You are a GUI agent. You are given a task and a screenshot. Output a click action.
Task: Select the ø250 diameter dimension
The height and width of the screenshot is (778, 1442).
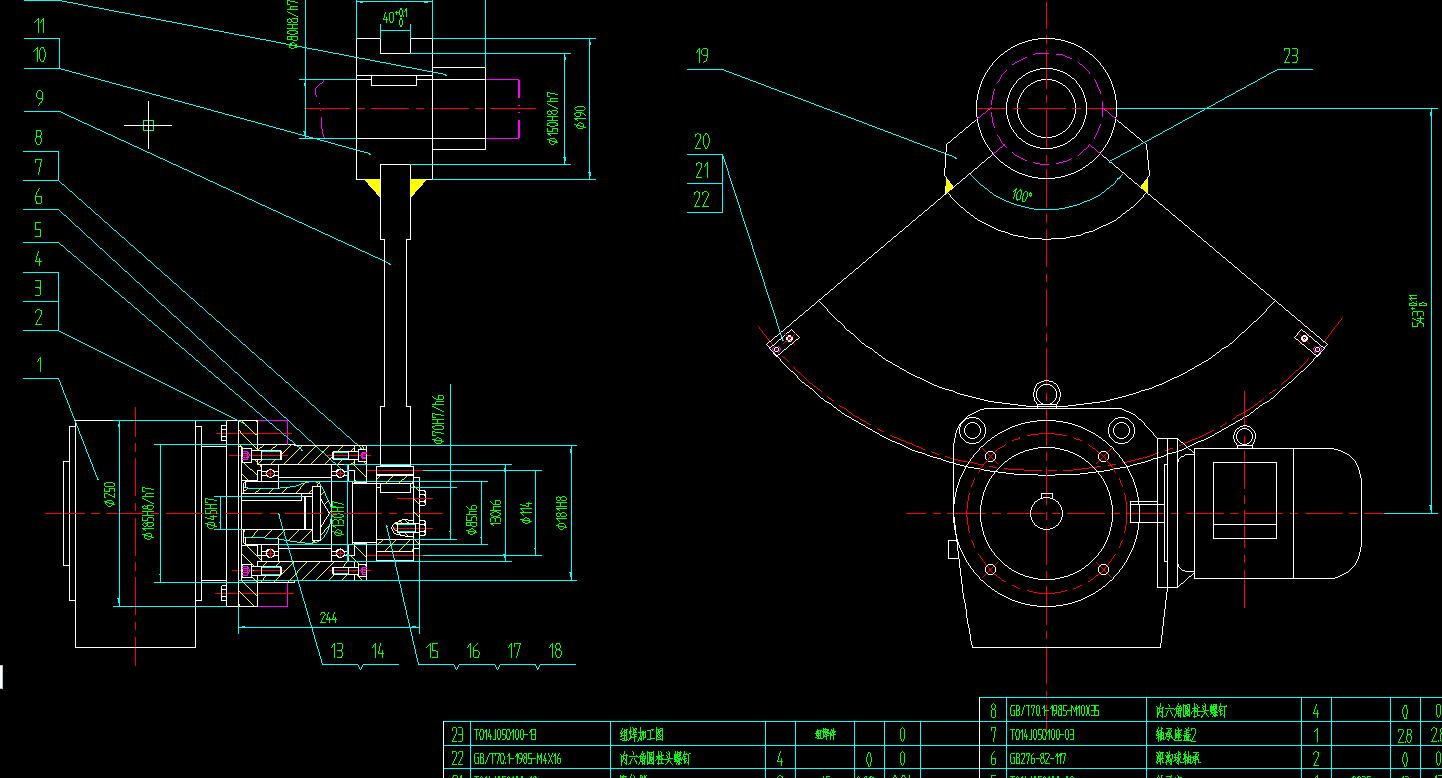[110, 495]
